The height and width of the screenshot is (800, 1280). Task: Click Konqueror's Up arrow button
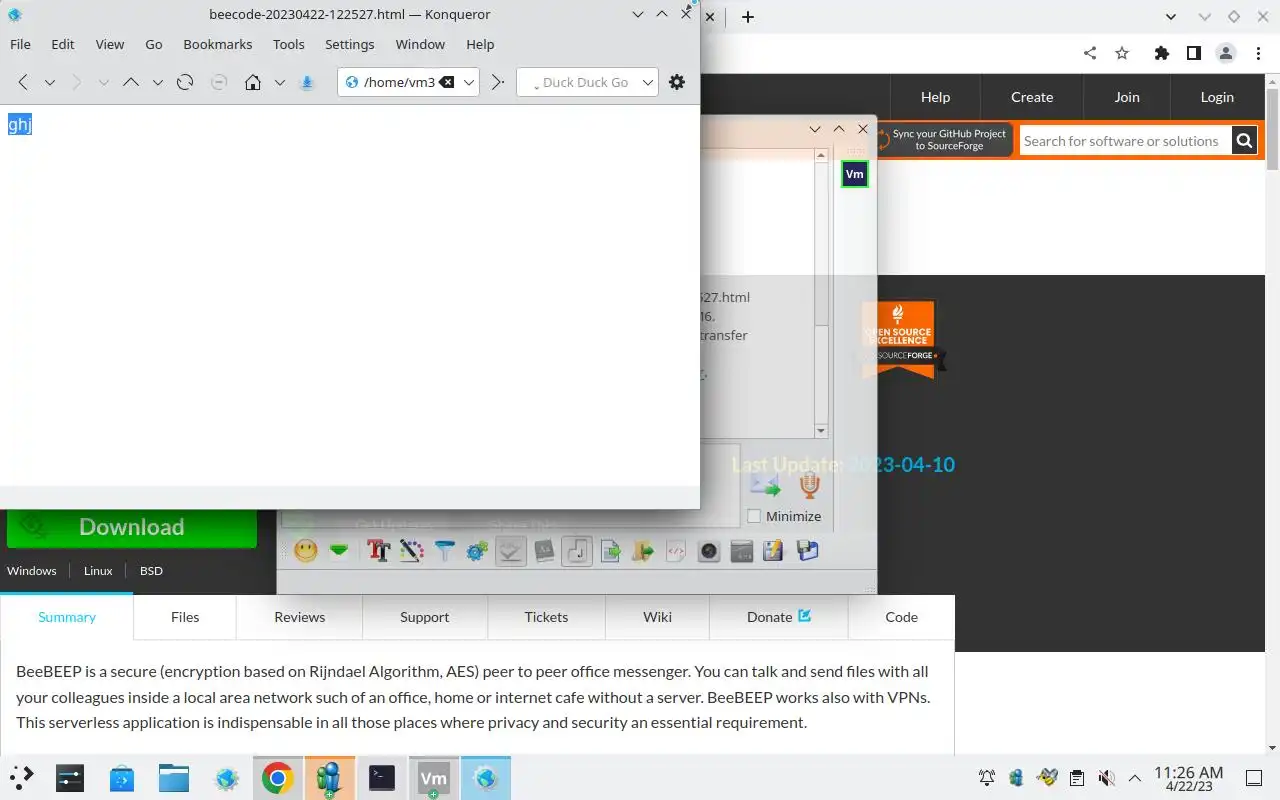pyautogui.click(x=130, y=82)
